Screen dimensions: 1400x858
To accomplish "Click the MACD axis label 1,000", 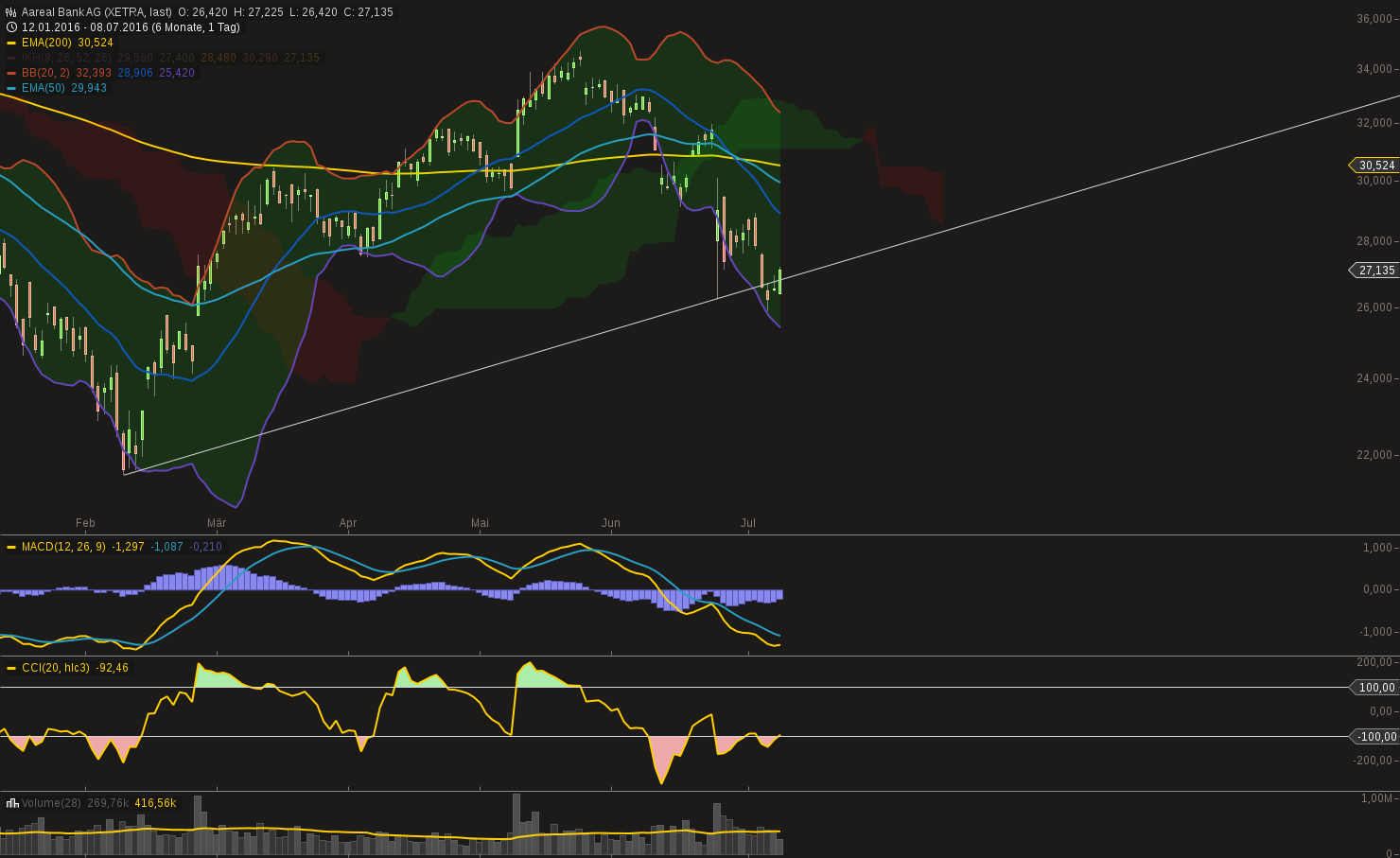I will tap(1377, 548).
